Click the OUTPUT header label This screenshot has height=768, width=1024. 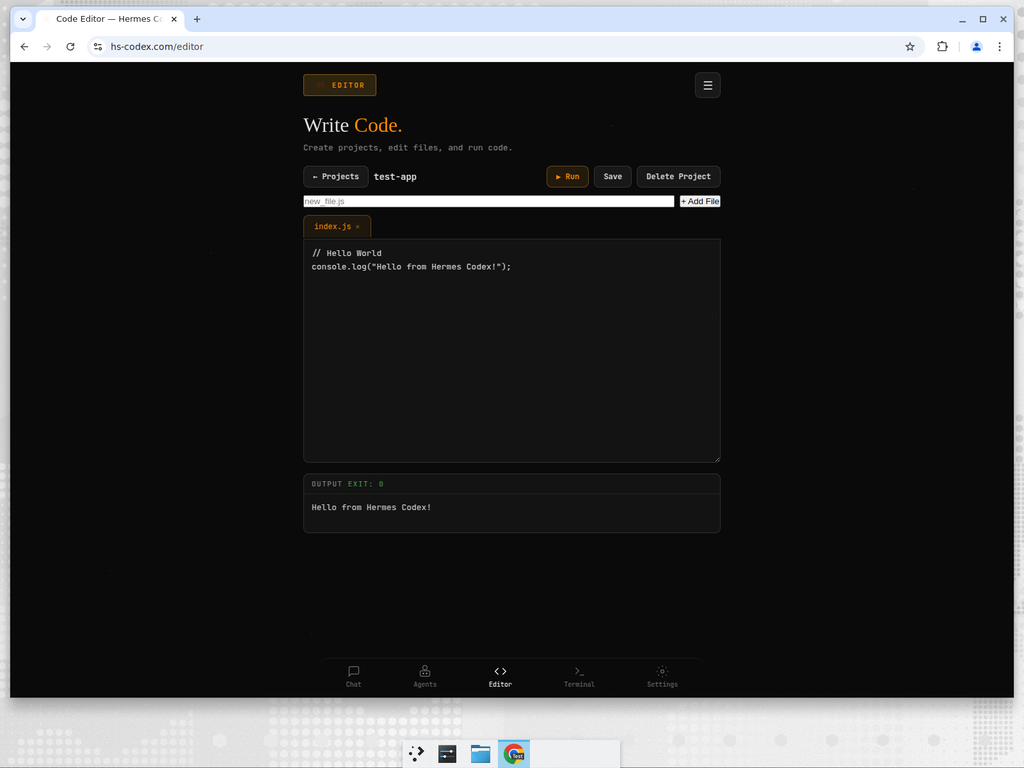coord(327,484)
